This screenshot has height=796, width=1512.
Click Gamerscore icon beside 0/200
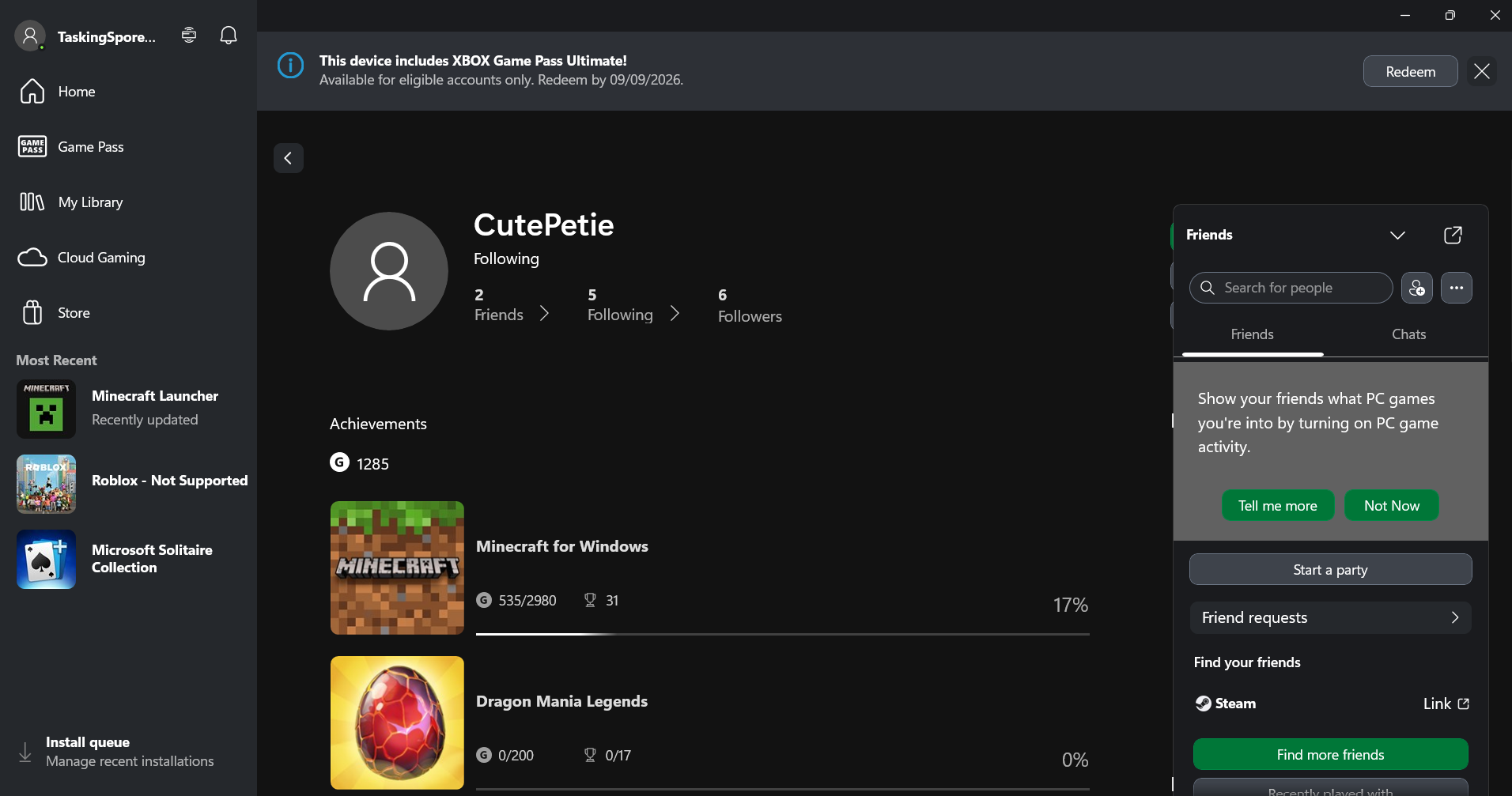coord(484,756)
